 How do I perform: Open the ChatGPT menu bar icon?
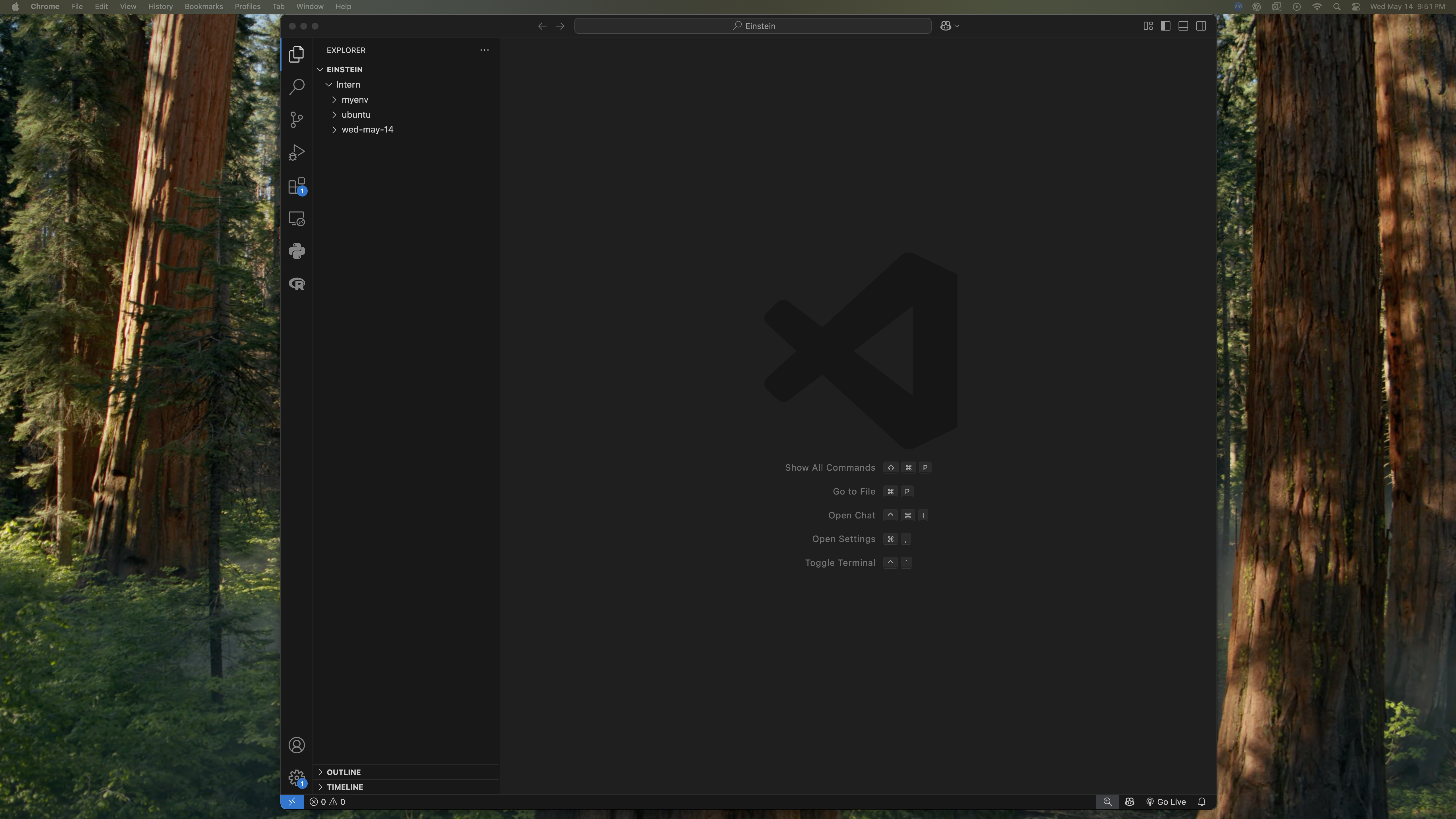(1256, 7)
